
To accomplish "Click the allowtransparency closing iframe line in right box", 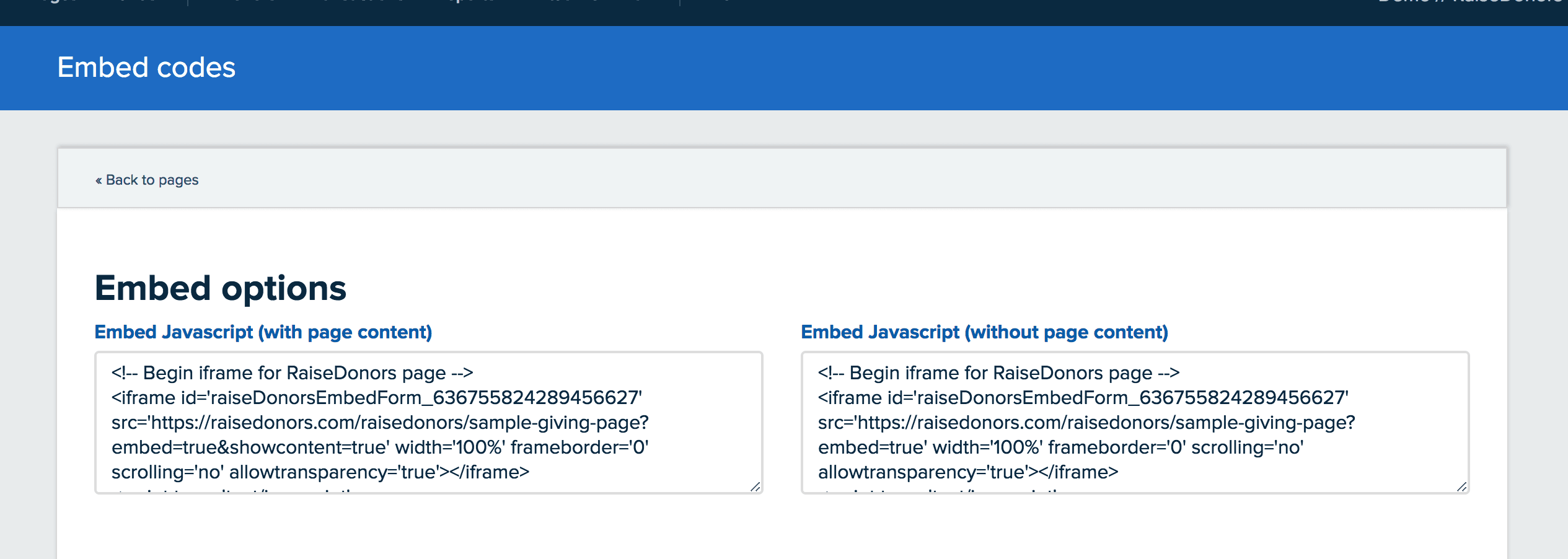I will coord(967,472).
